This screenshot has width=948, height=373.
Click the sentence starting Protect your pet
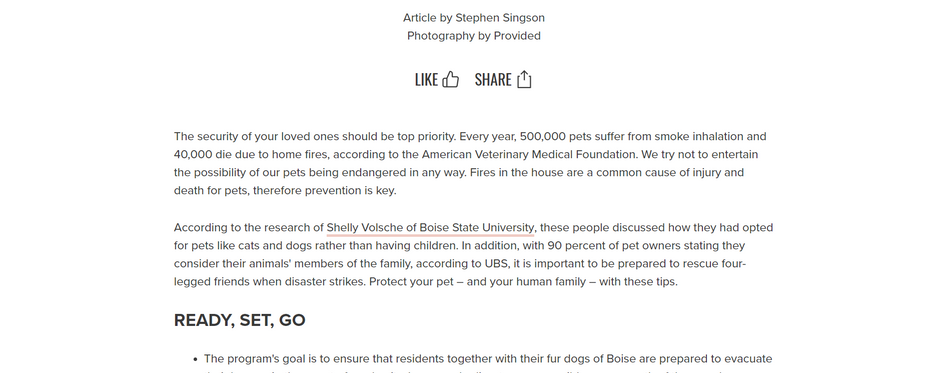(x=523, y=282)
